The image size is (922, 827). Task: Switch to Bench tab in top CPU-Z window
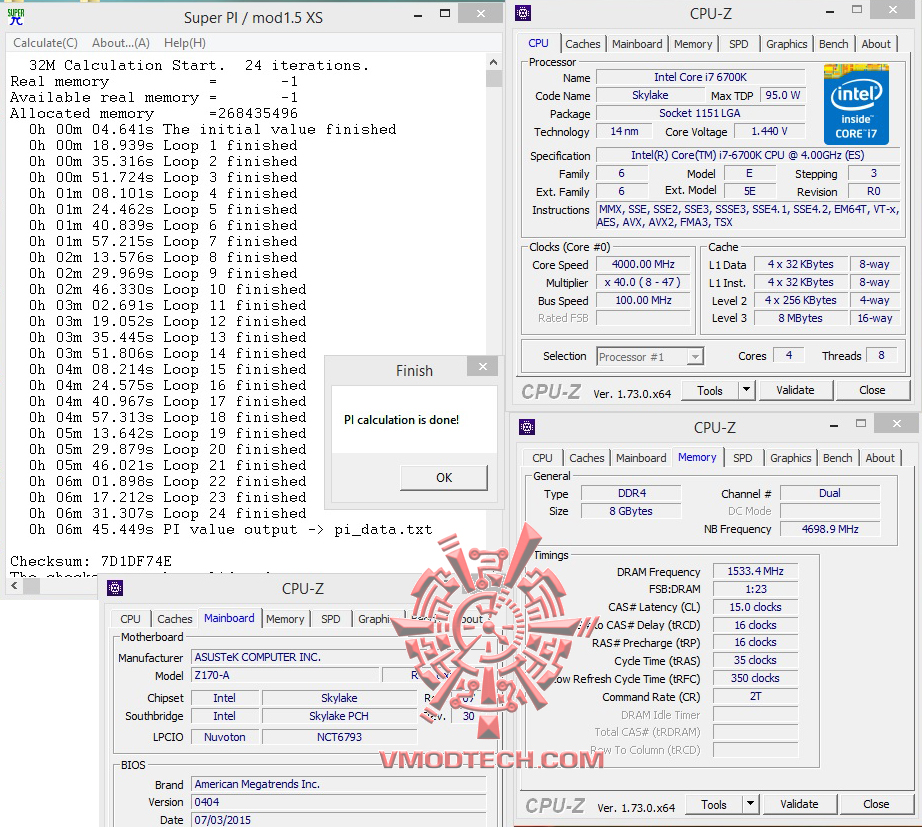(833, 44)
